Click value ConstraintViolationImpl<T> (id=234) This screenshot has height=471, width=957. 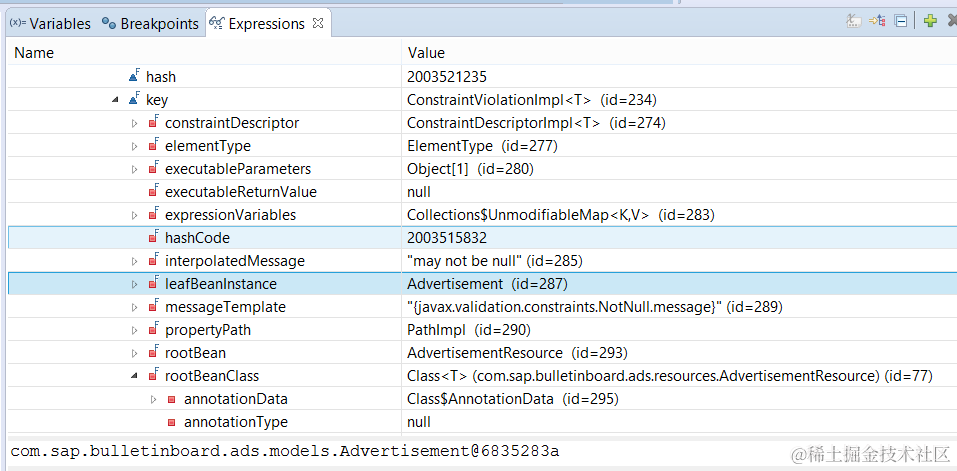[x=532, y=100]
